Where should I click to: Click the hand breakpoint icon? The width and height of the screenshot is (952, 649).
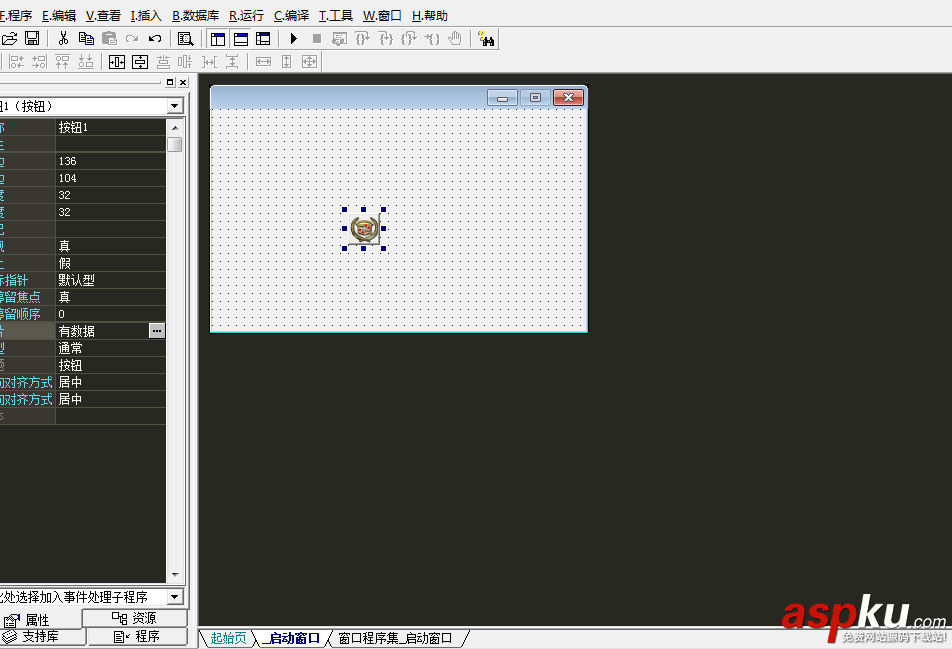click(455, 39)
